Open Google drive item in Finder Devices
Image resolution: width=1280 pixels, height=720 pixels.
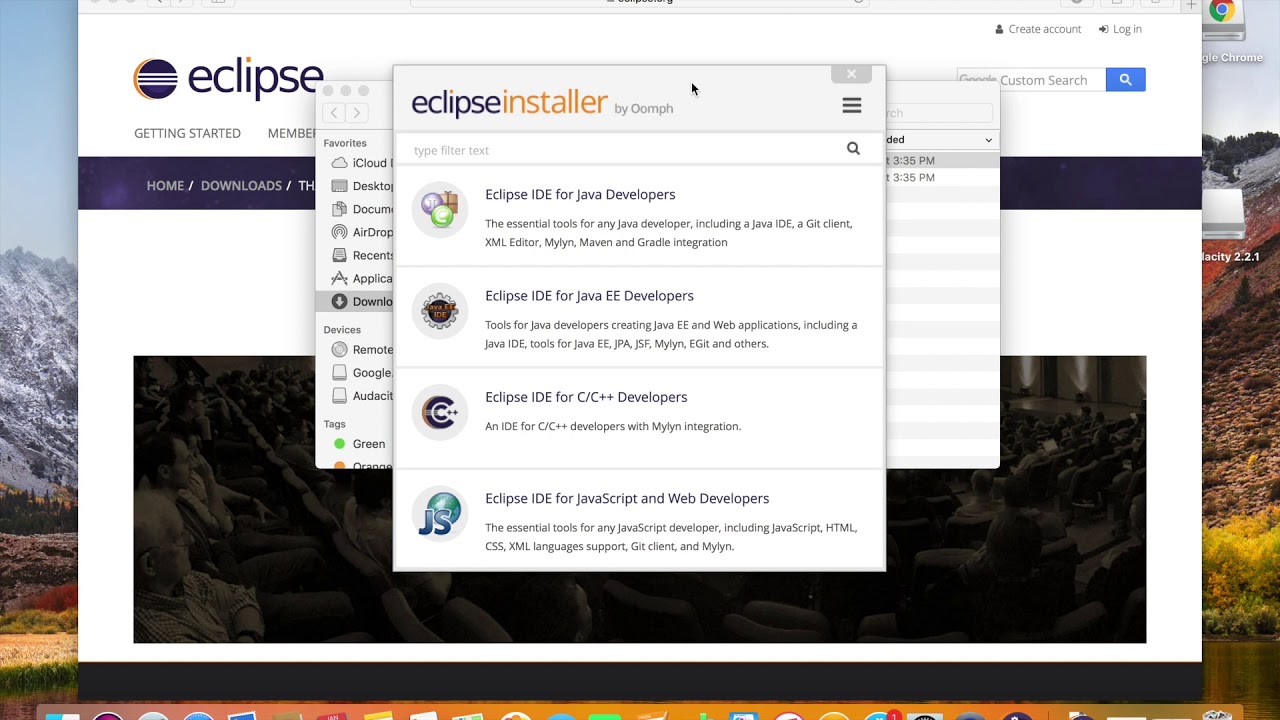click(x=361, y=373)
